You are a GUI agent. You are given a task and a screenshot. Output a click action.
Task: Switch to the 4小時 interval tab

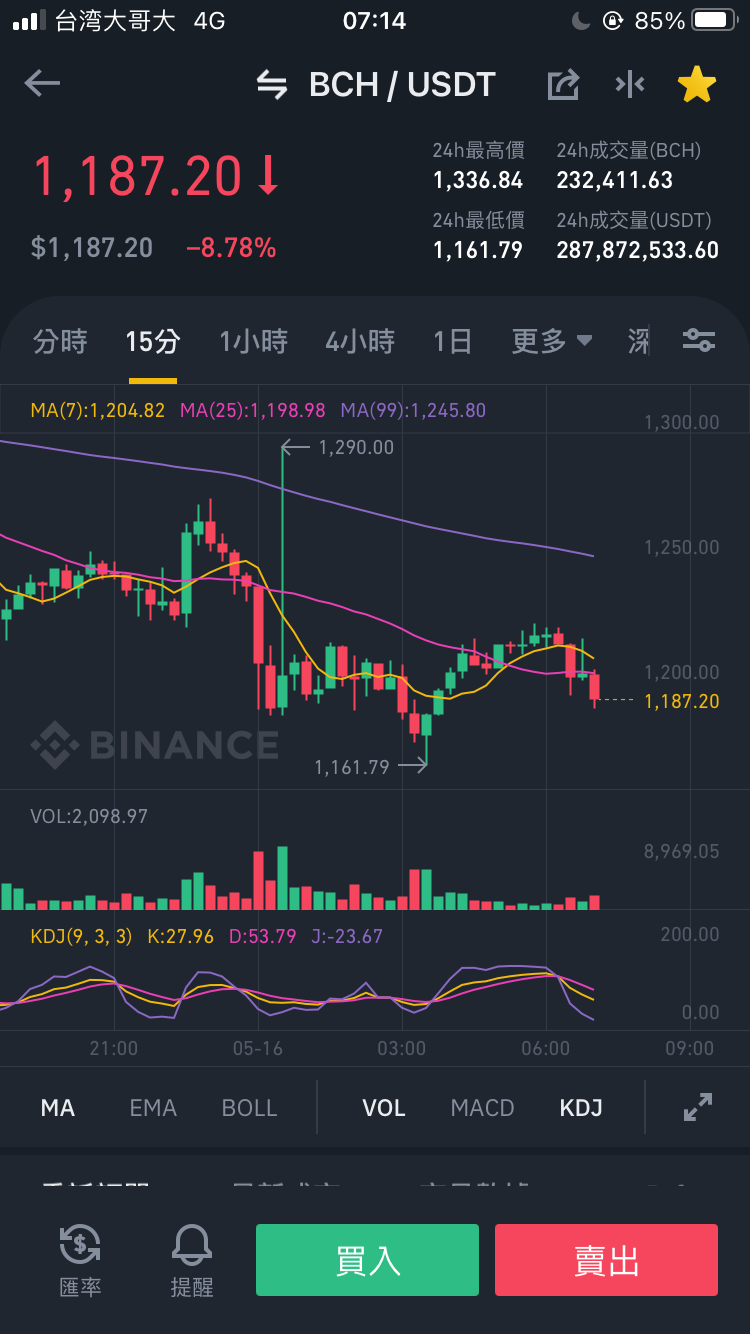(x=360, y=342)
